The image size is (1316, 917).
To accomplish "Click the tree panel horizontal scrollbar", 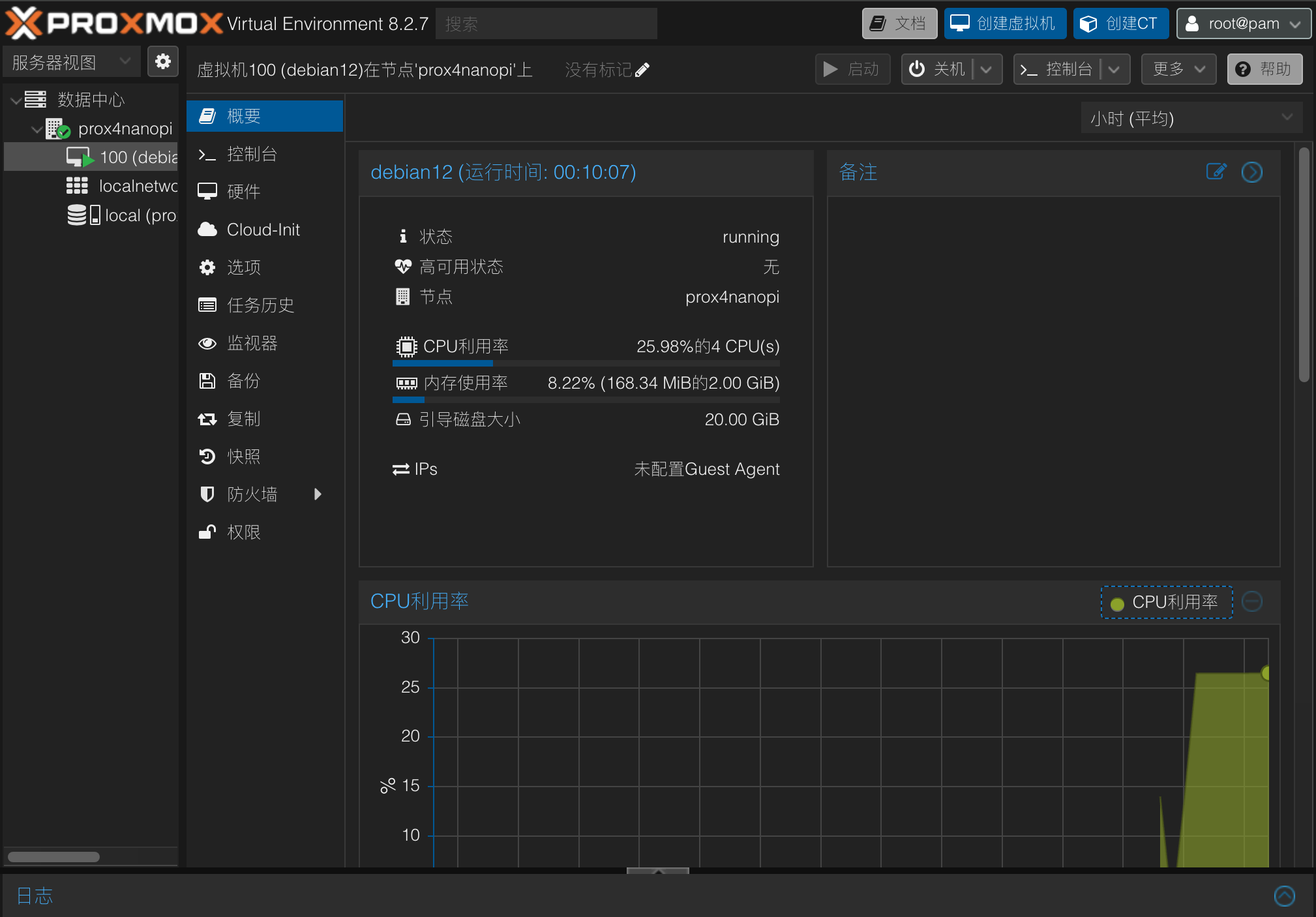I will [53, 857].
